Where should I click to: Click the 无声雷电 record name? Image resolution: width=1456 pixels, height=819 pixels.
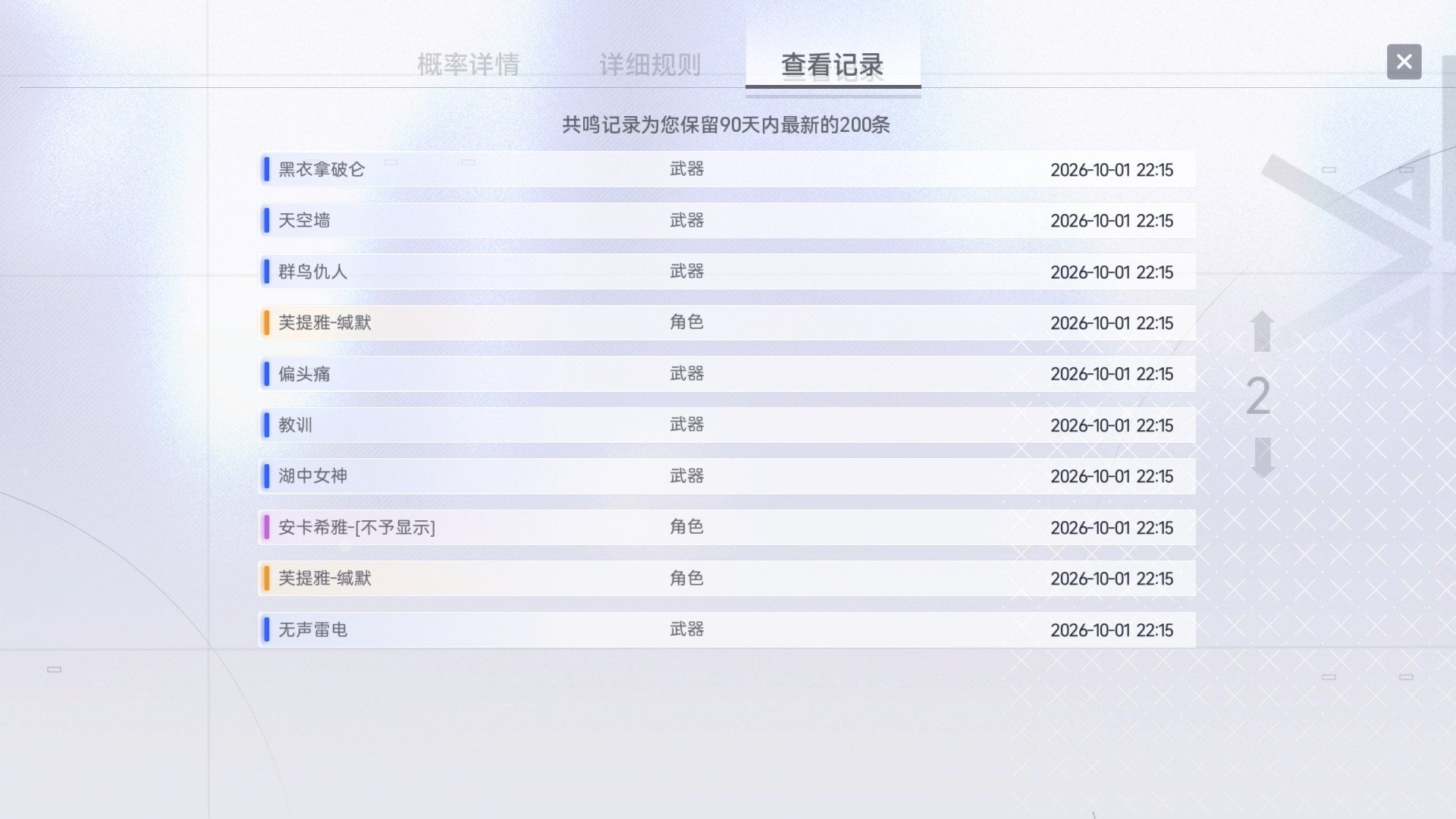312,629
